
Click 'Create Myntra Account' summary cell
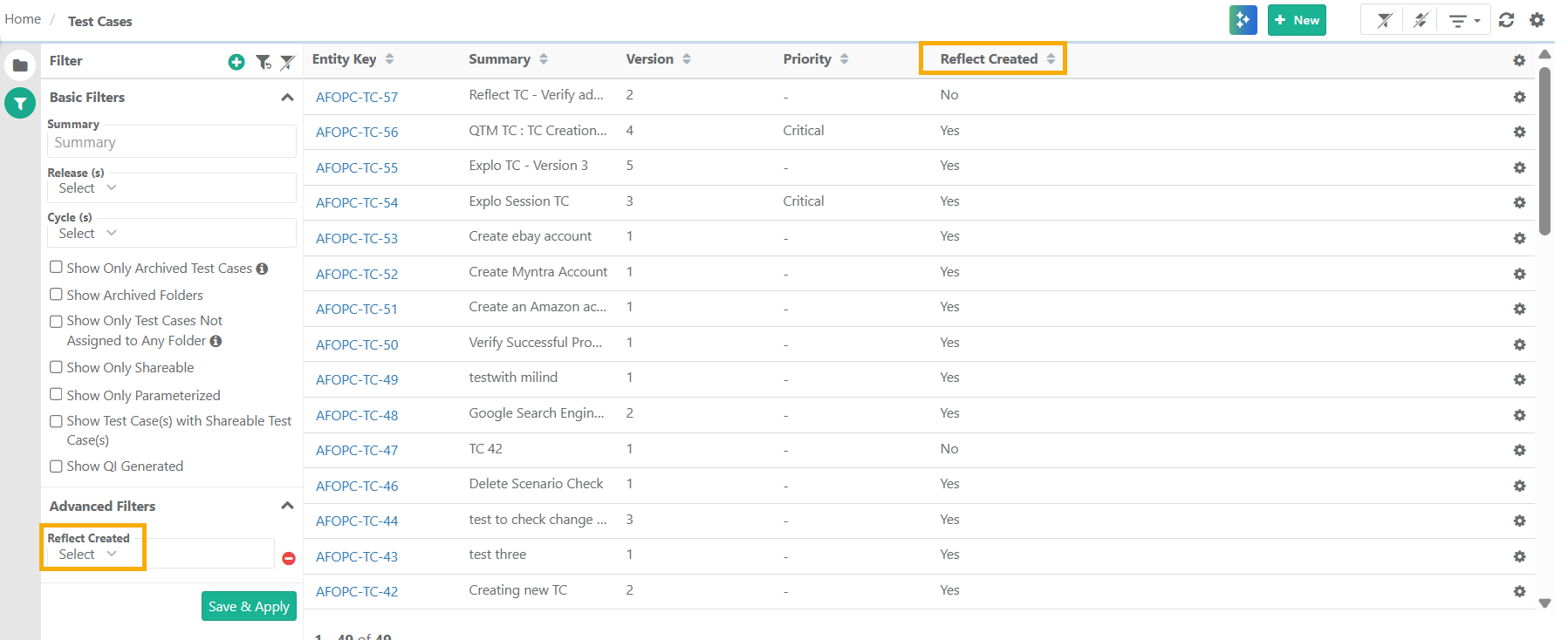click(538, 272)
